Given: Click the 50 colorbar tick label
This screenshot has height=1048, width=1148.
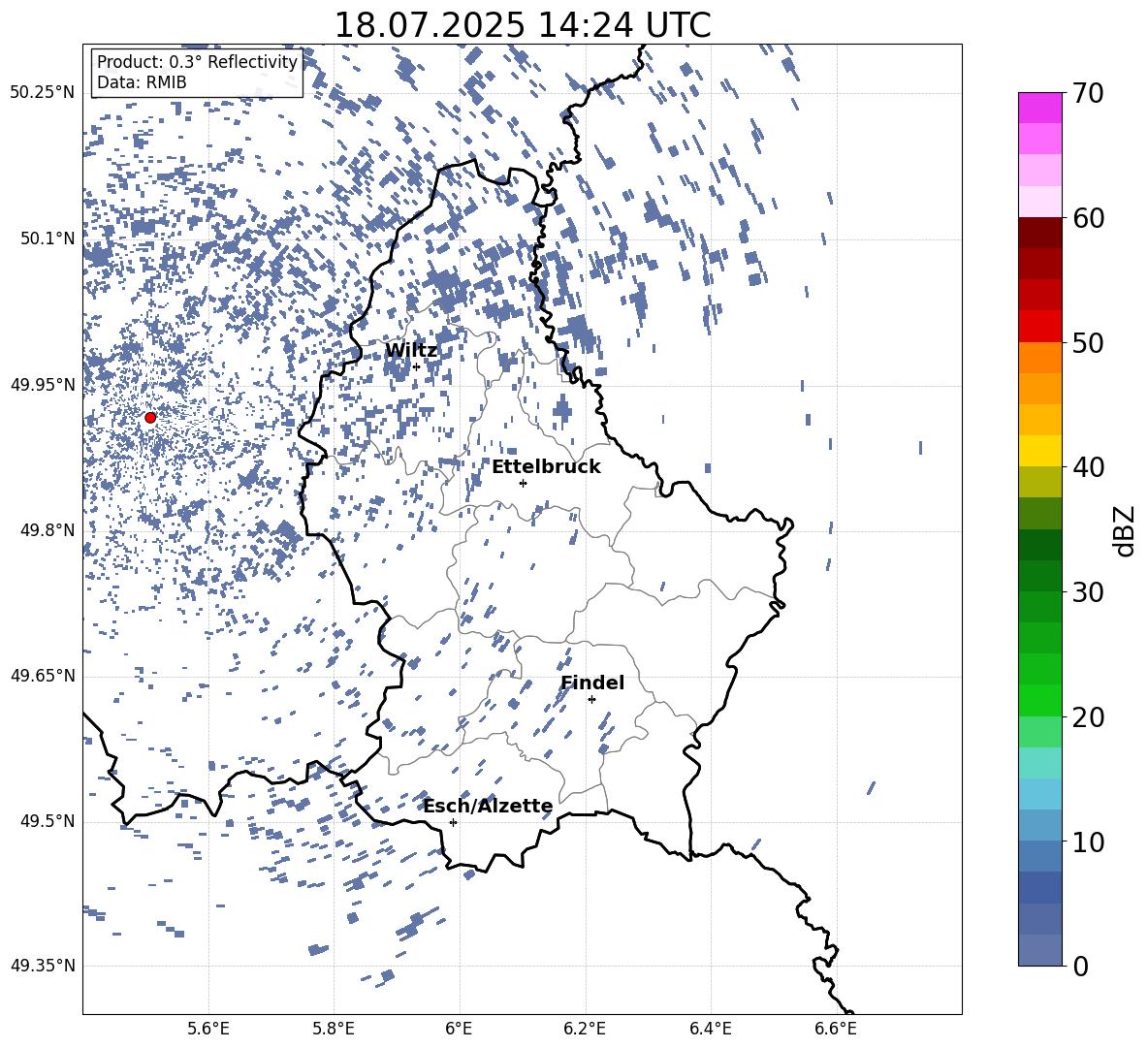Looking at the screenshot, I should click(1088, 342).
